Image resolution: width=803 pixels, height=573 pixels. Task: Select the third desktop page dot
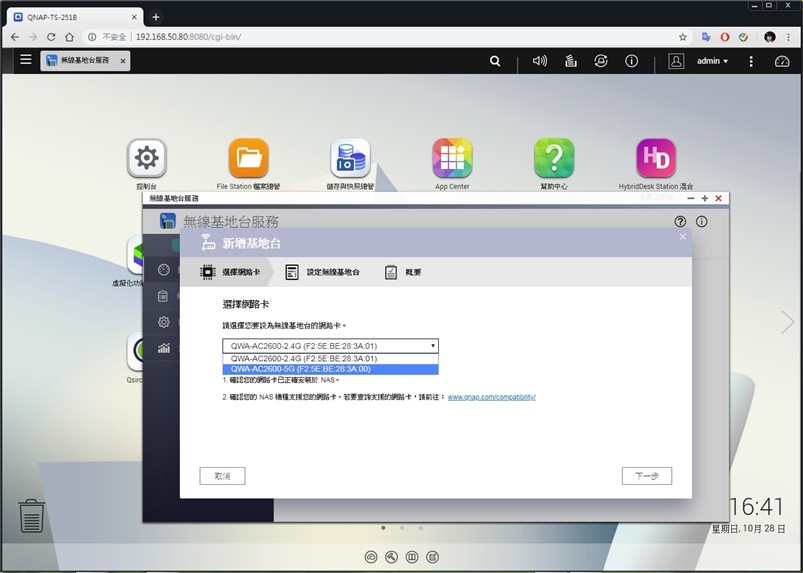[420, 527]
